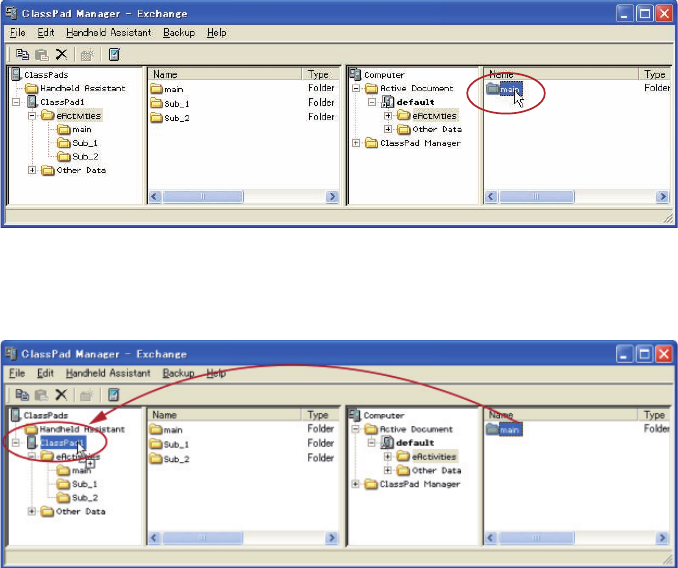Expand Other Data under ClassPad1 in the lower window
Viewport: 678px width, 568px height.
point(32,511)
